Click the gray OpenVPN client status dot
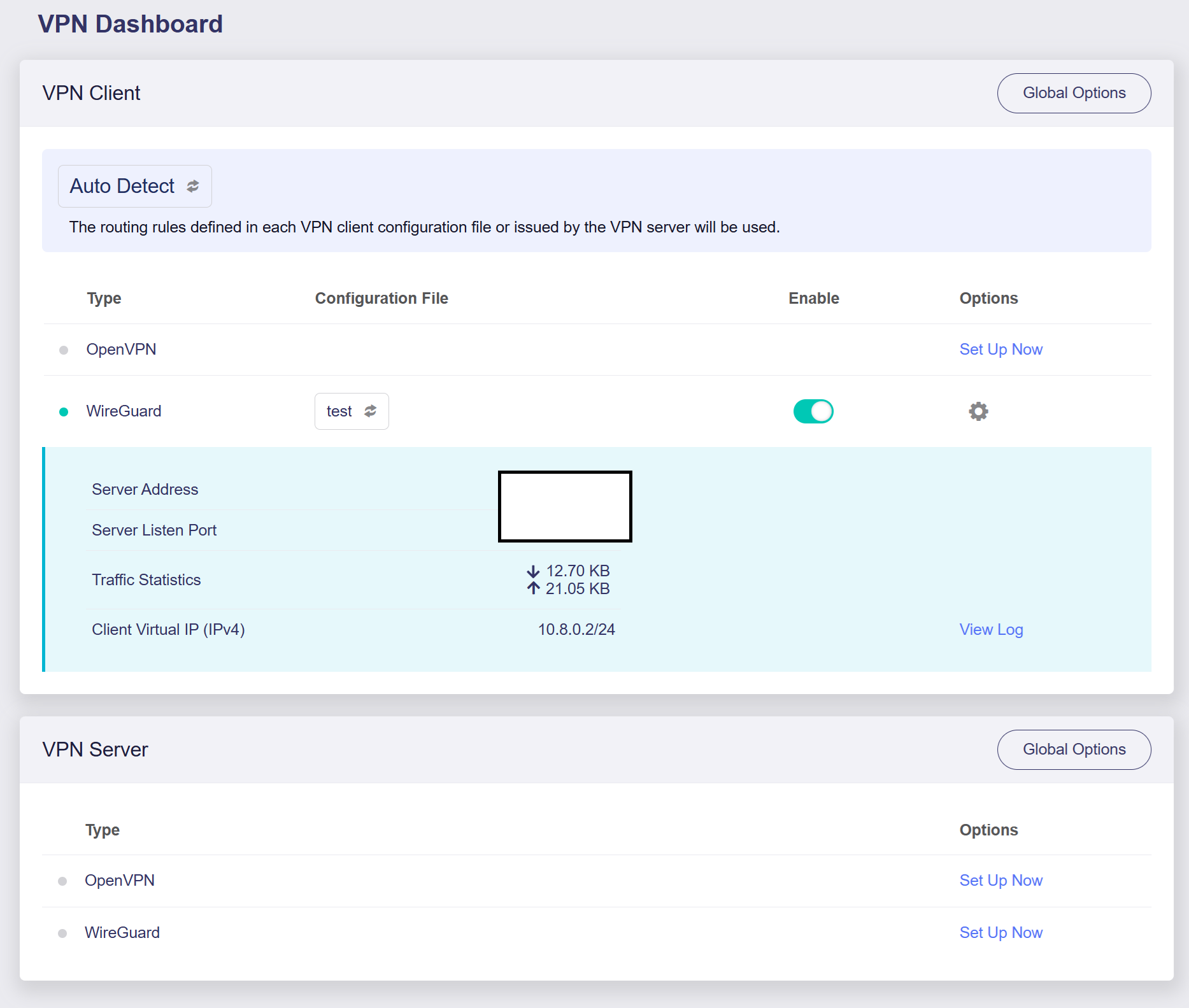The height and width of the screenshot is (1008, 1189). (64, 350)
